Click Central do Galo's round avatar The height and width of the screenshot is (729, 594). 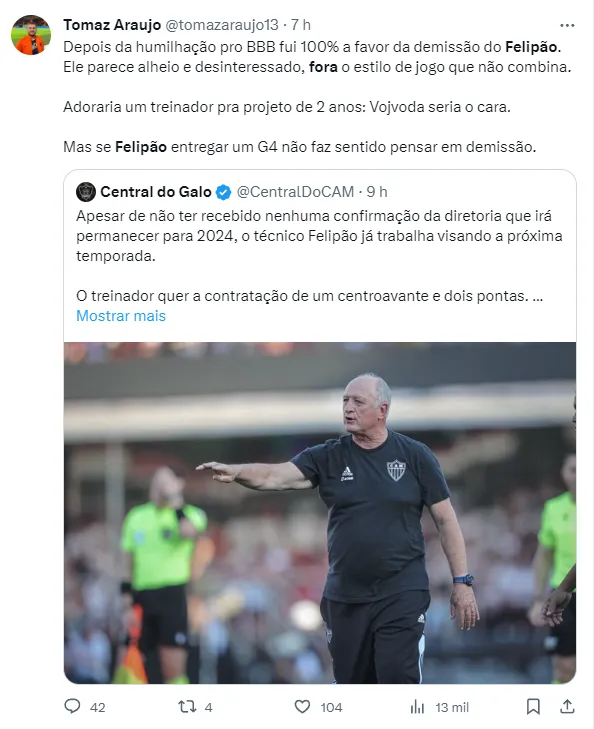(86, 192)
